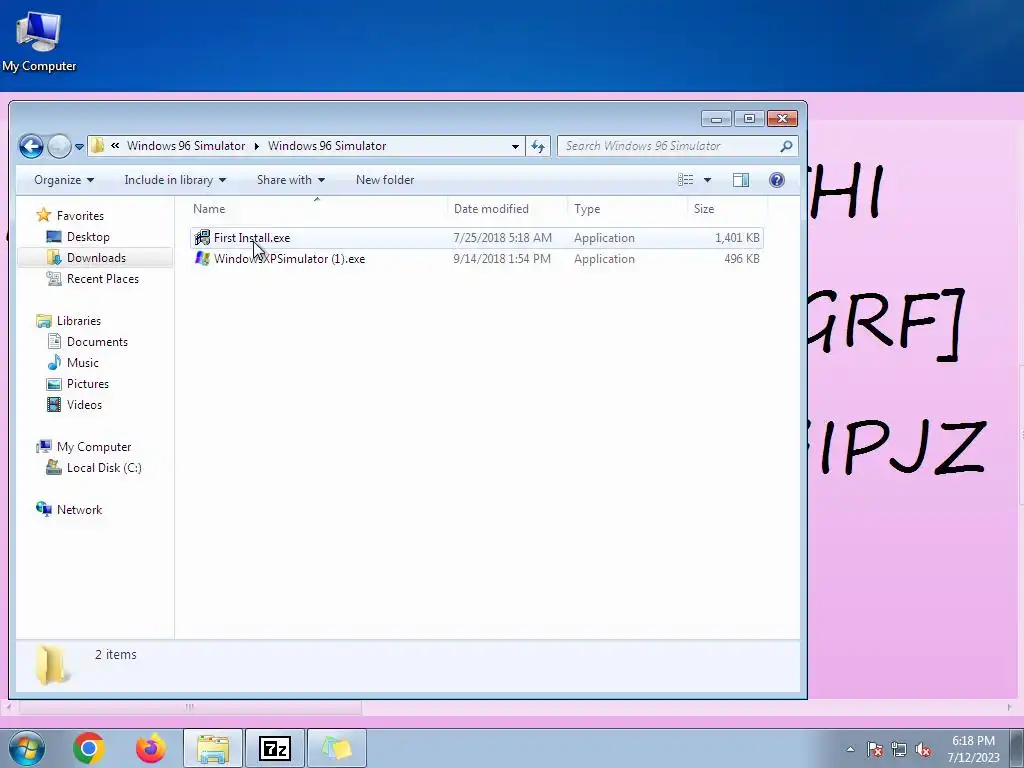The image size is (1024, 768).
Task: Open address bar previous locations dropdown
Action: 515,146
